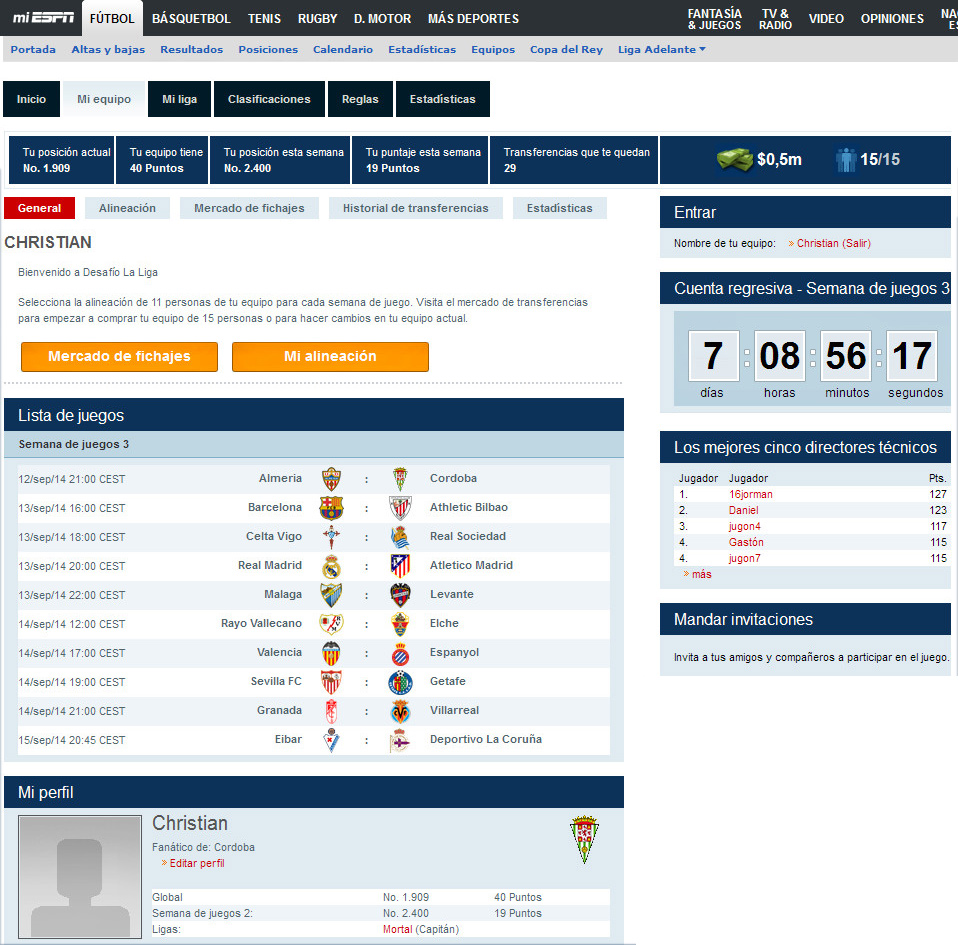The height and width of the screenshot is (945, 958).
Task: Open the RUGBY menu
Action: (x=318, y=18)
